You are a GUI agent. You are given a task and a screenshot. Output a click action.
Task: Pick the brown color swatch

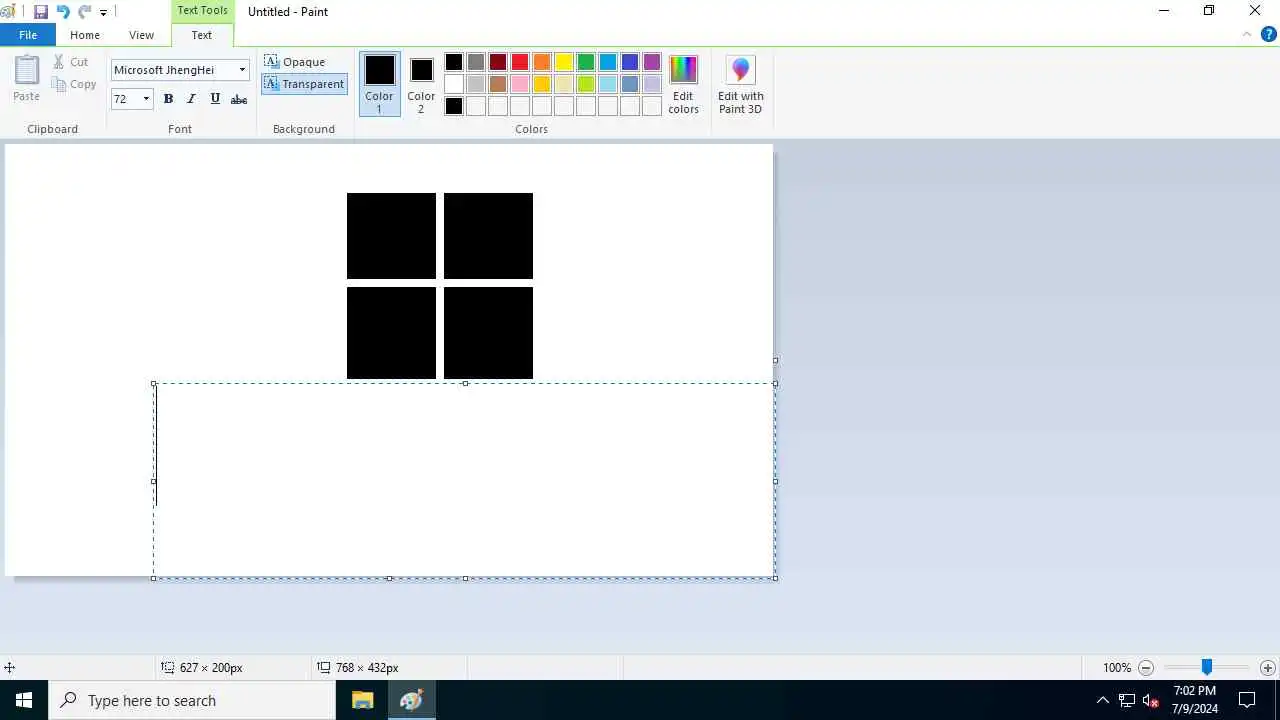tap(498, 84)
